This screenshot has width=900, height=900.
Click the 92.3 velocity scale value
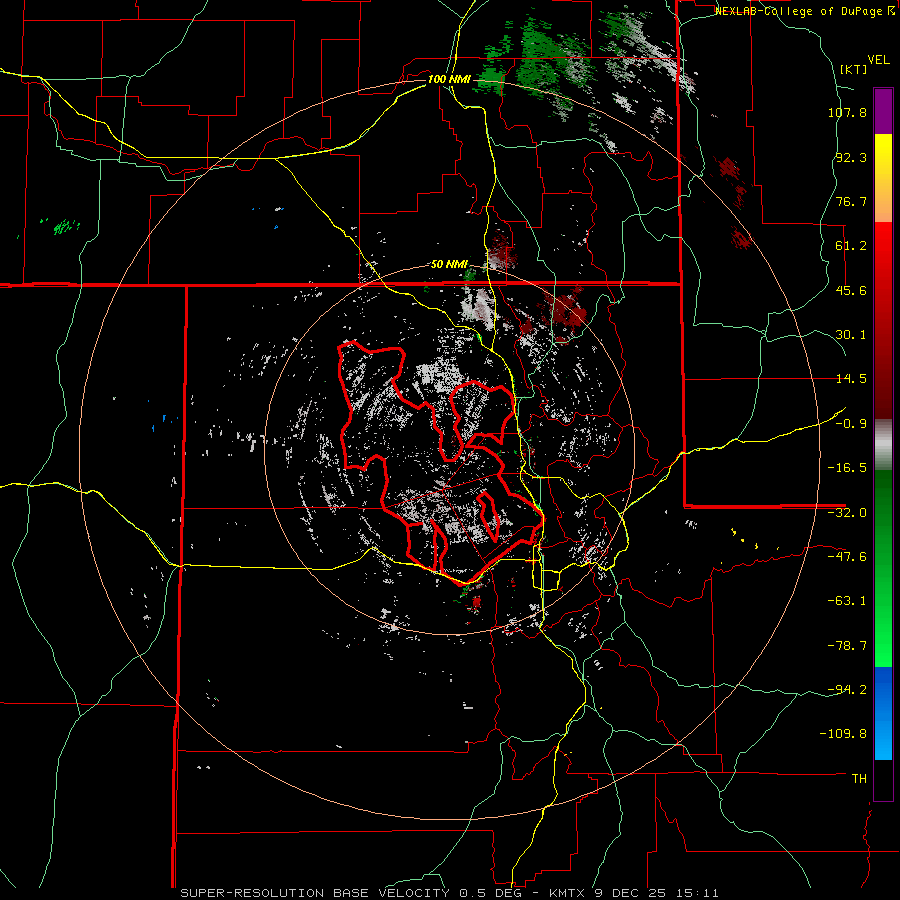(851, 157)
